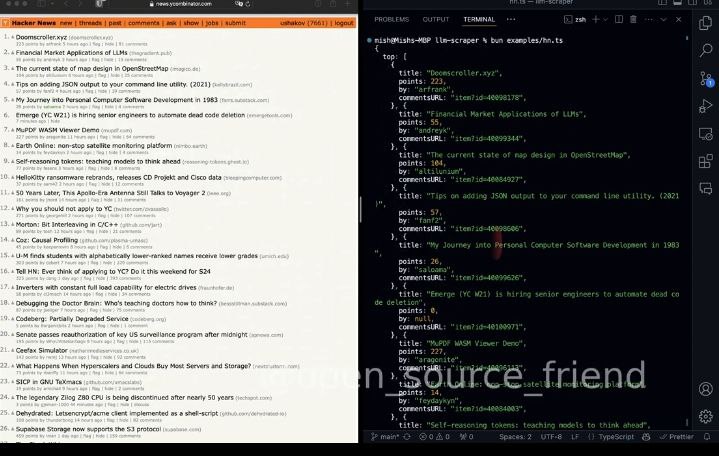Open 'jobs' in Hacker News header

coord(212,23)
